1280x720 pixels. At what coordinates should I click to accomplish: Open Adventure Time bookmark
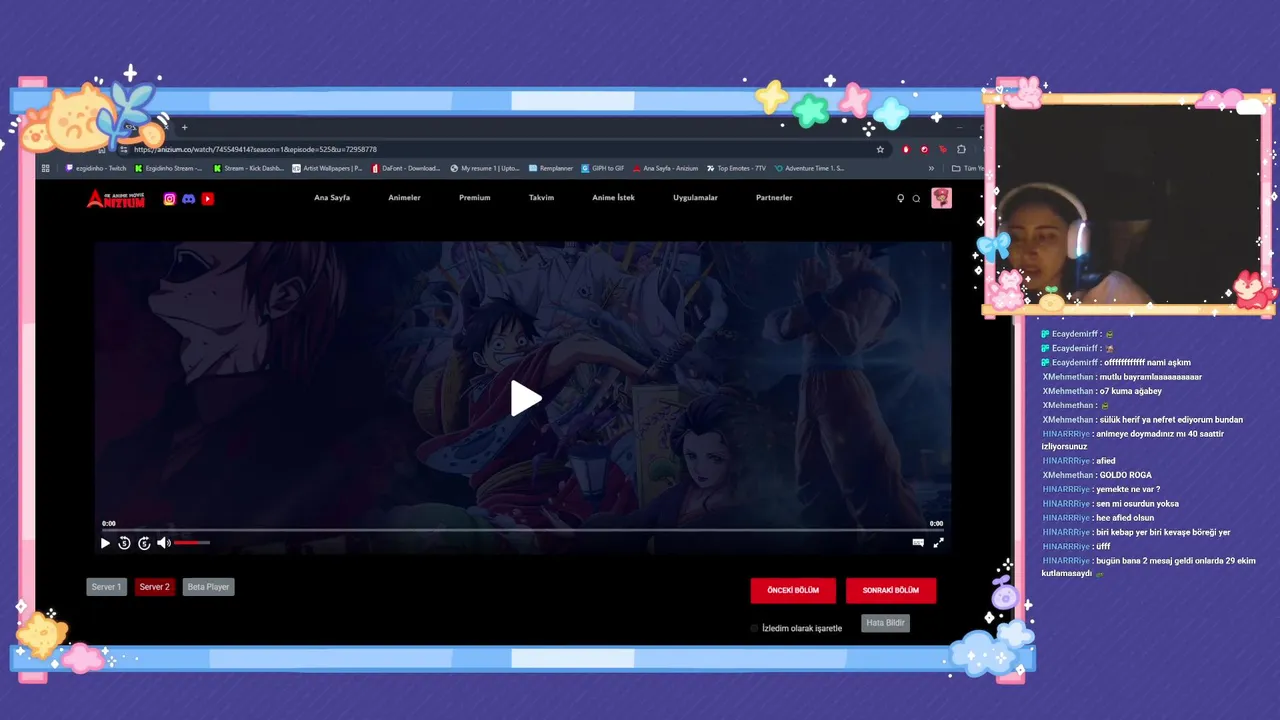[809, 168]
